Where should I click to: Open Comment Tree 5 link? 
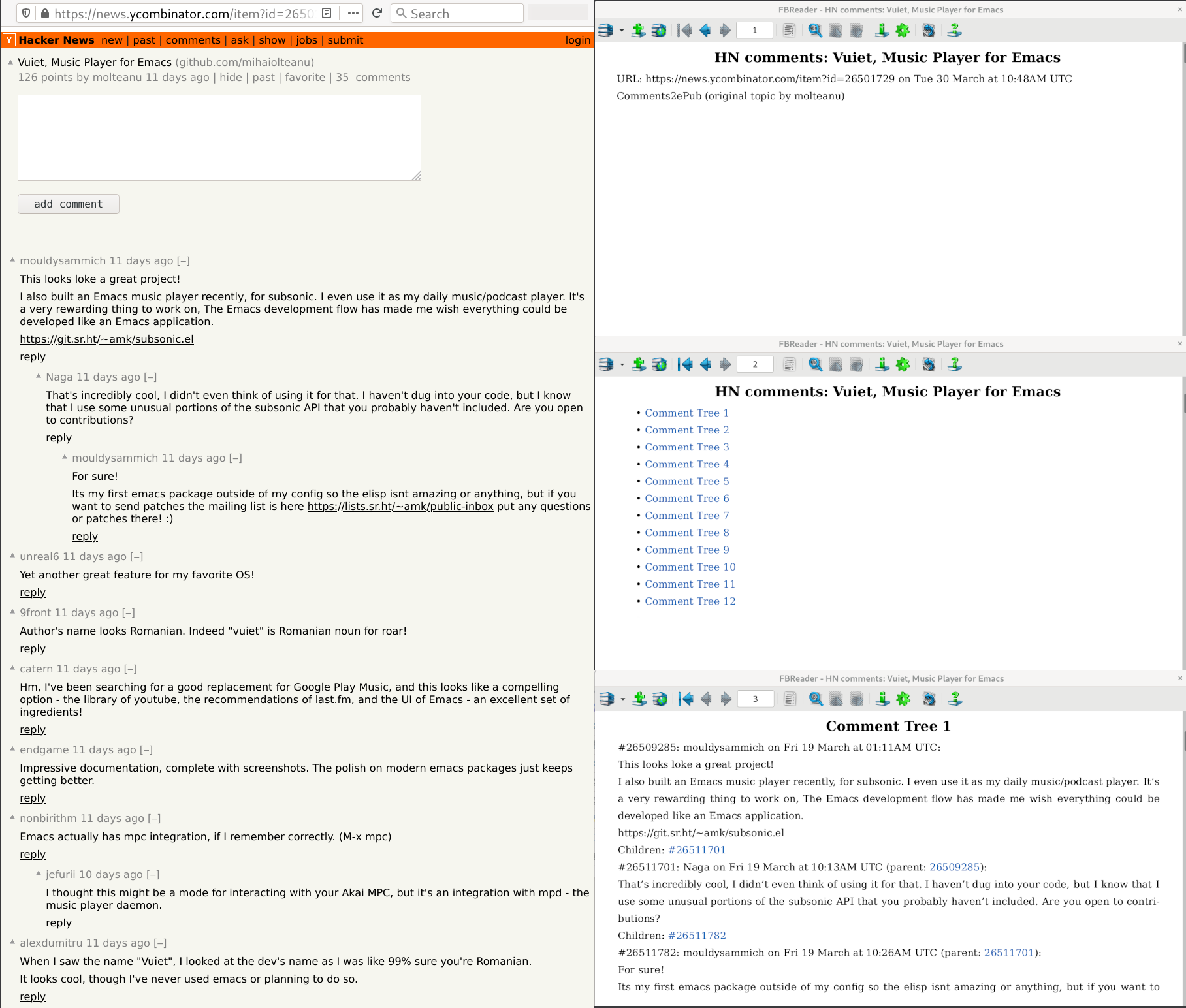686,481
